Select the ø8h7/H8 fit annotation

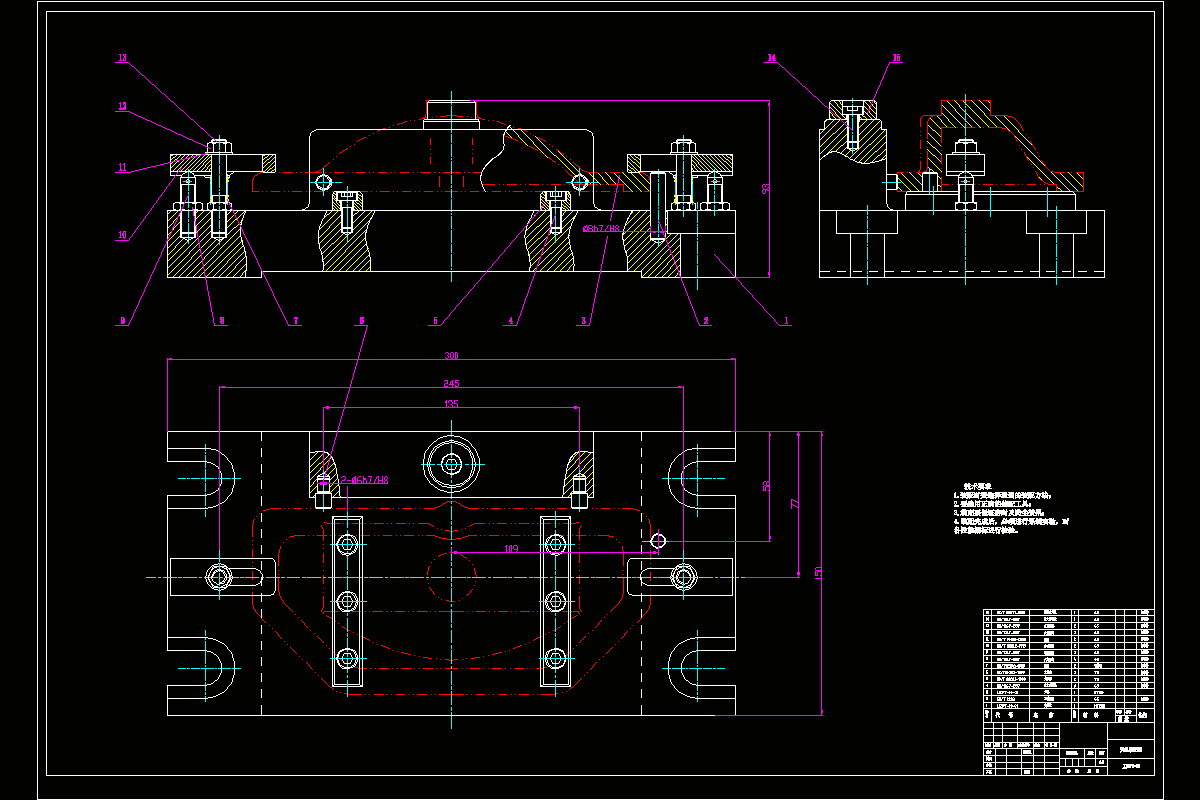pyautogui.click(x=602, y=229)
